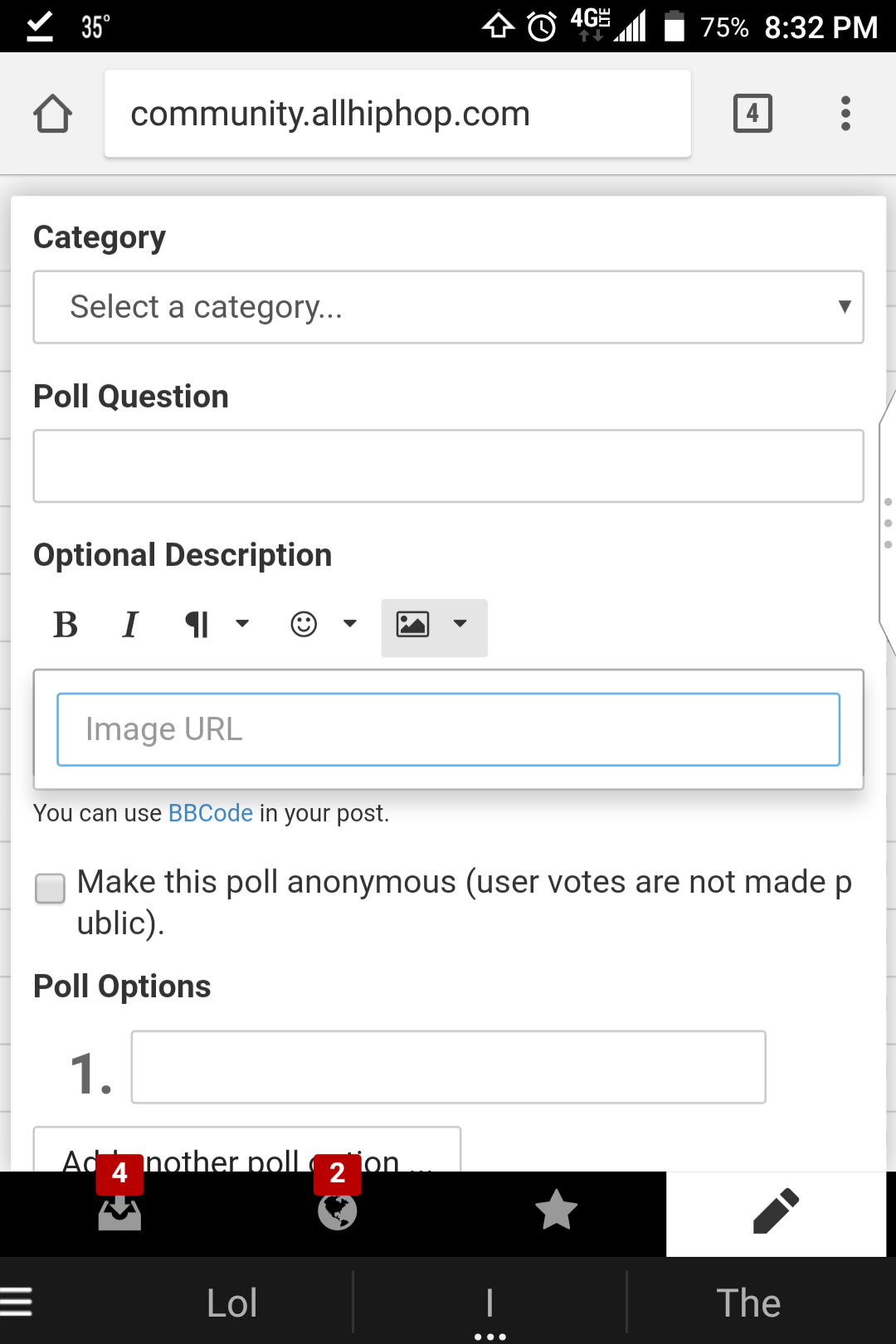Open the bookmarks star icon

click(x=556, y=1210)
